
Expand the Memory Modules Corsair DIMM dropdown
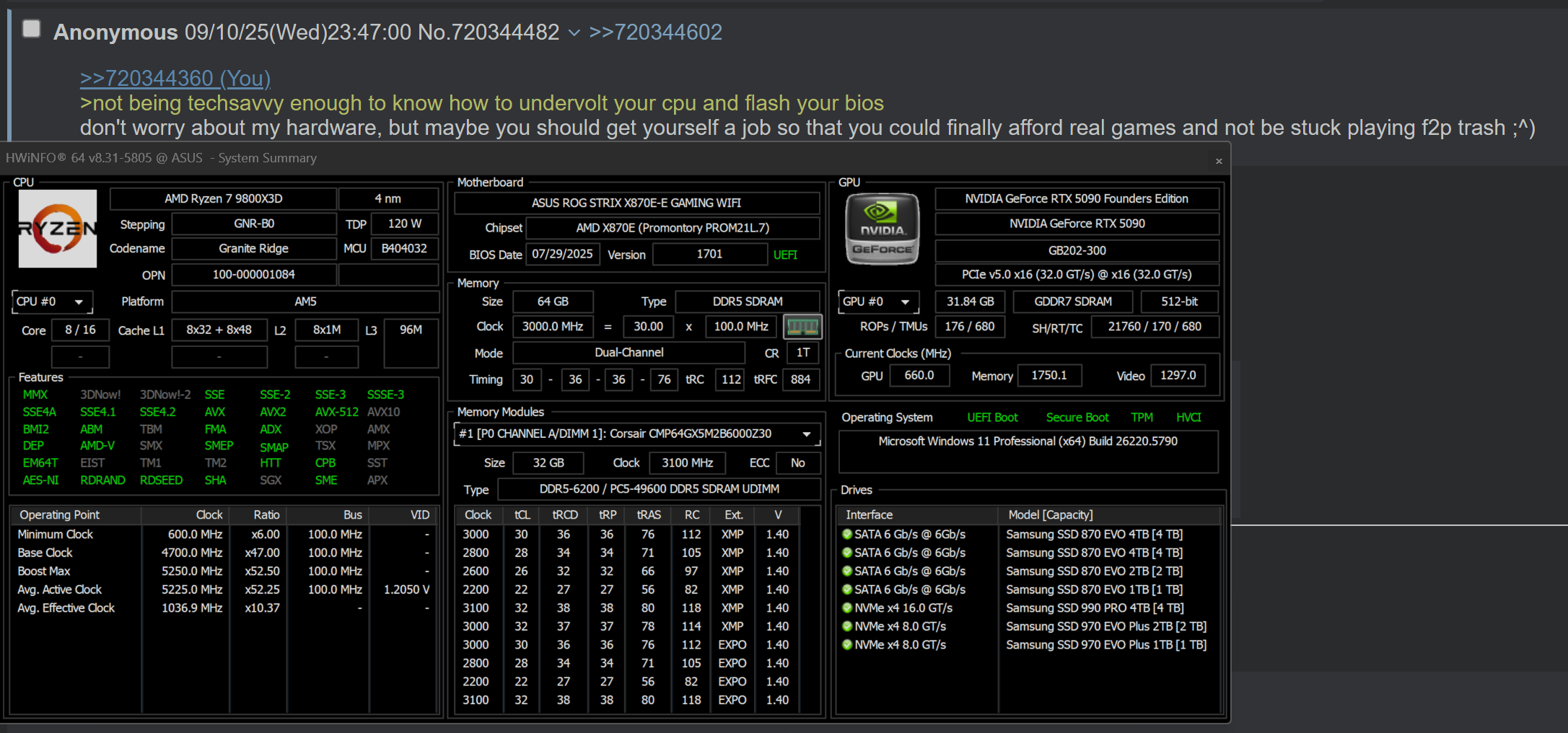click(638, 434)
